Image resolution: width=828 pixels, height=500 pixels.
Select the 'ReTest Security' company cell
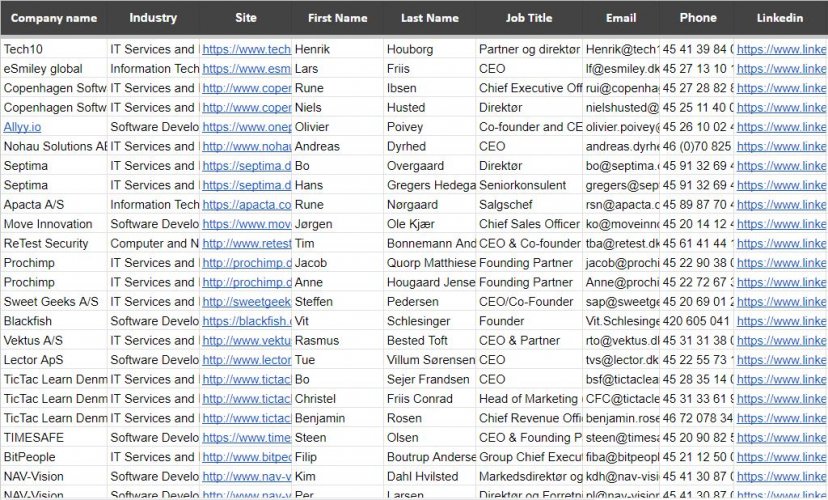[x=54, y=244]
